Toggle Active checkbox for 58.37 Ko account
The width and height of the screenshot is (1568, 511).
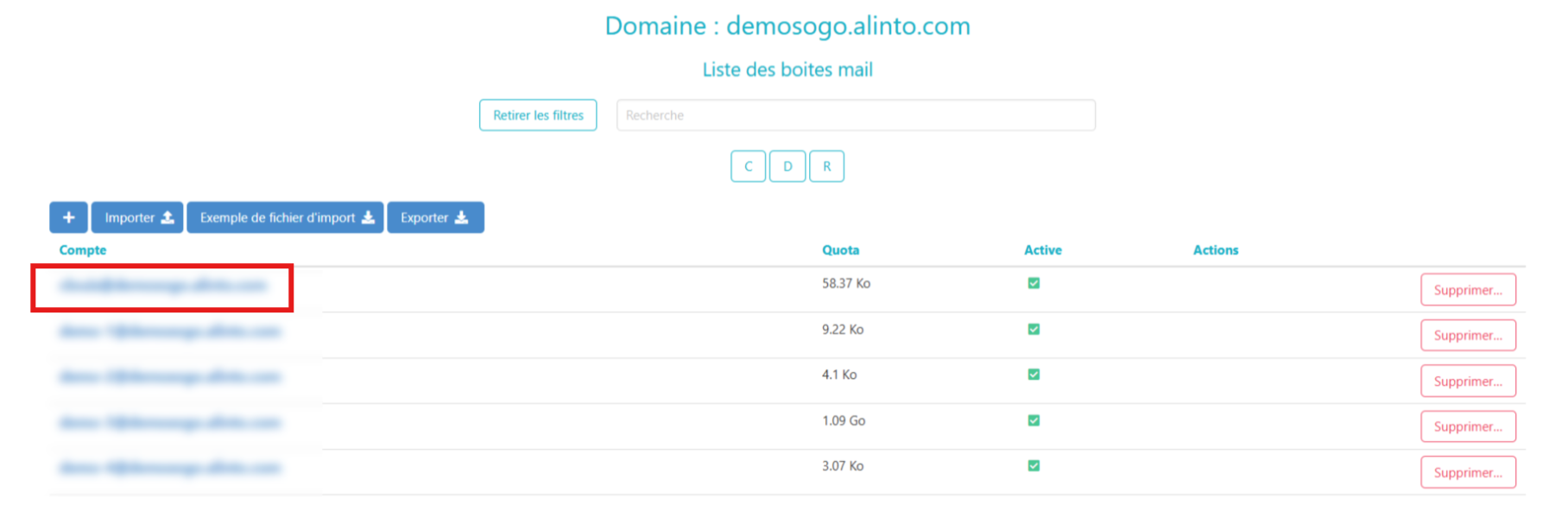1034,283
